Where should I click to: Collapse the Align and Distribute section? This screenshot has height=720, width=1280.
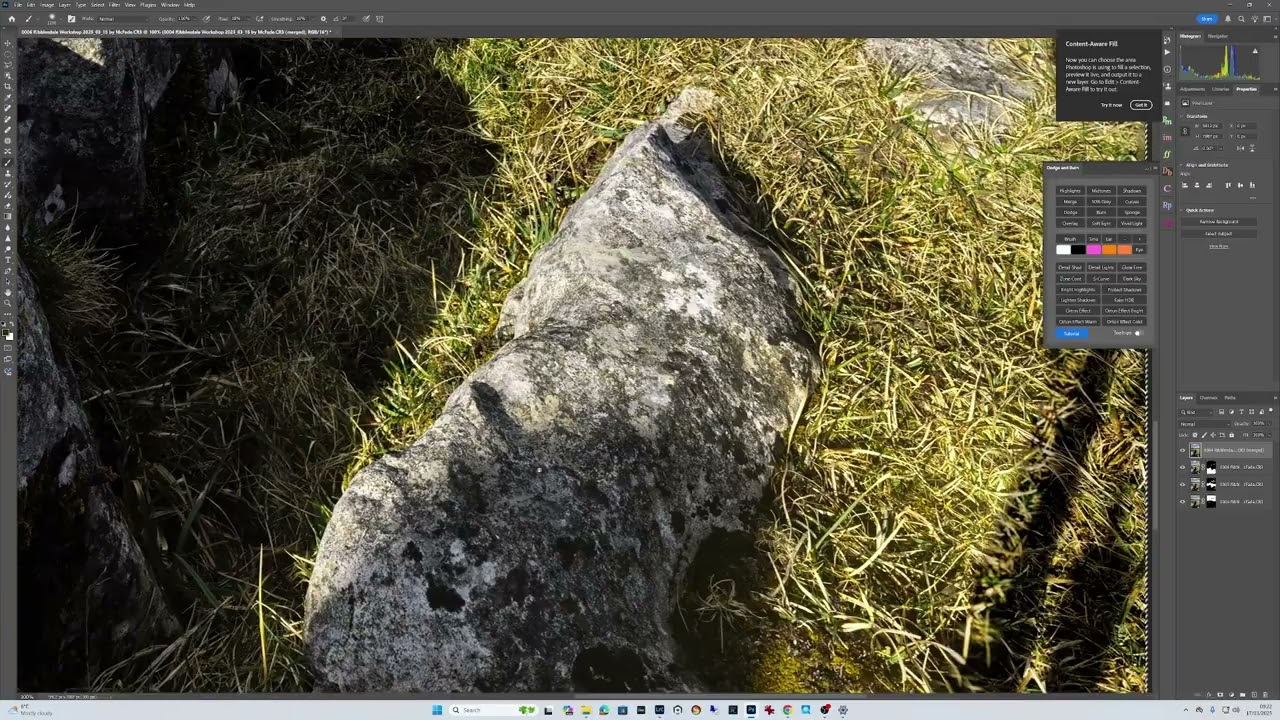(1181, 165)
